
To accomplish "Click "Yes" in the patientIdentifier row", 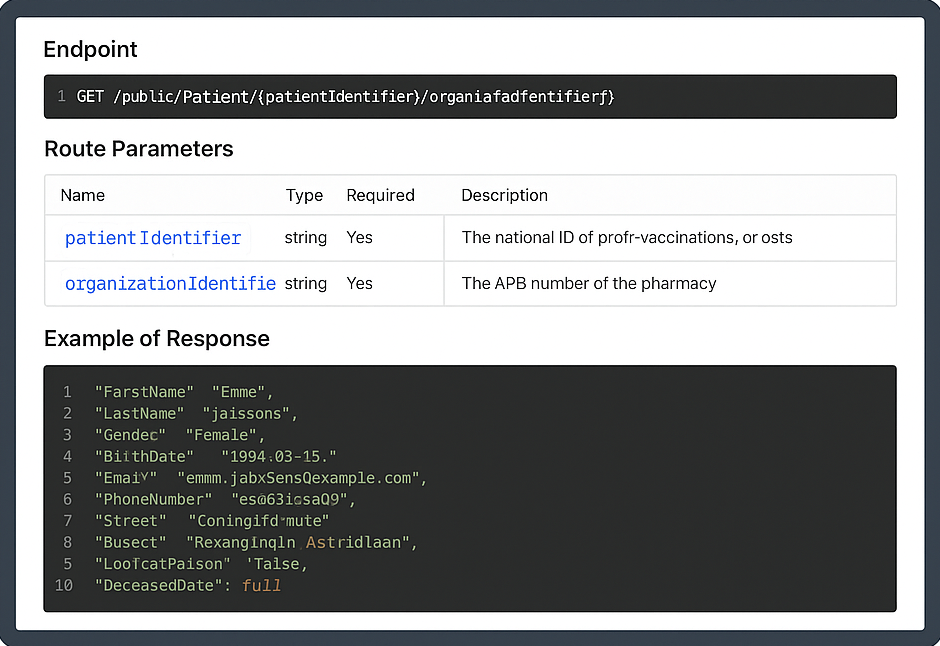I will (360, 238).
